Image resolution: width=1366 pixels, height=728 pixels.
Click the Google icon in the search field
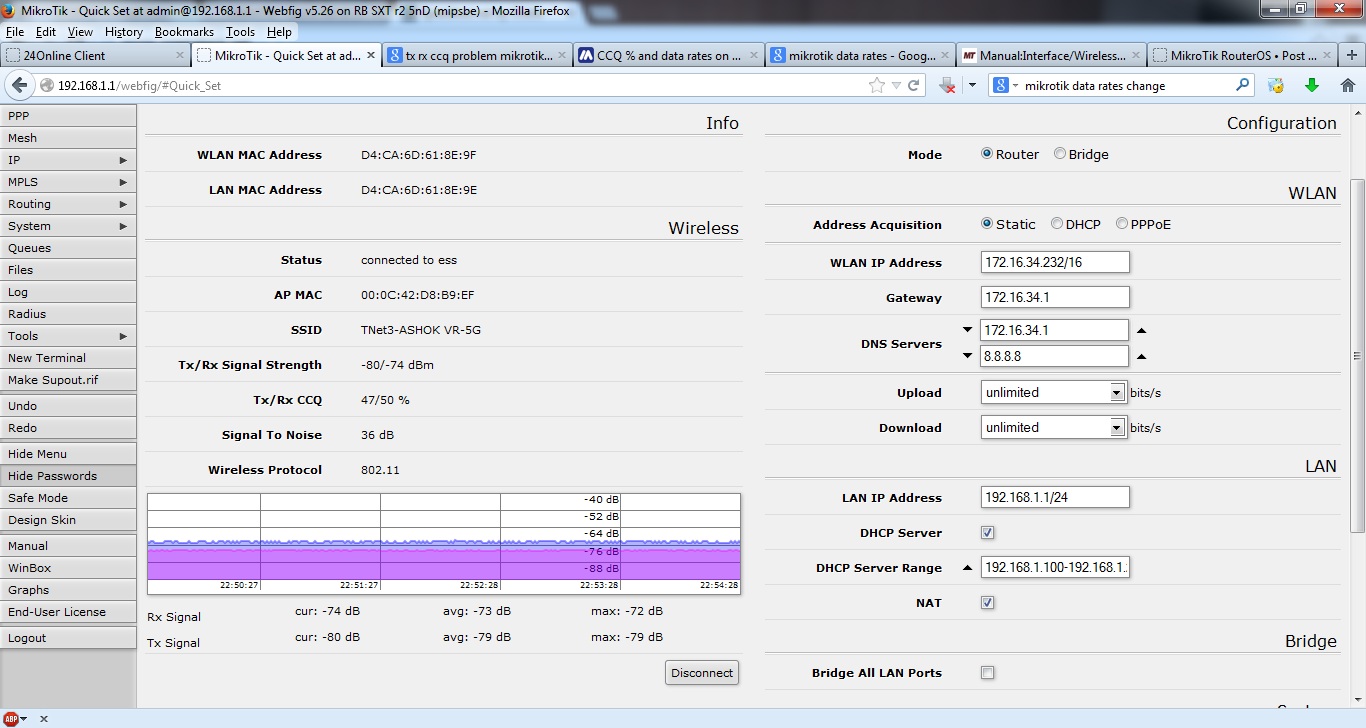[1000, 85]
